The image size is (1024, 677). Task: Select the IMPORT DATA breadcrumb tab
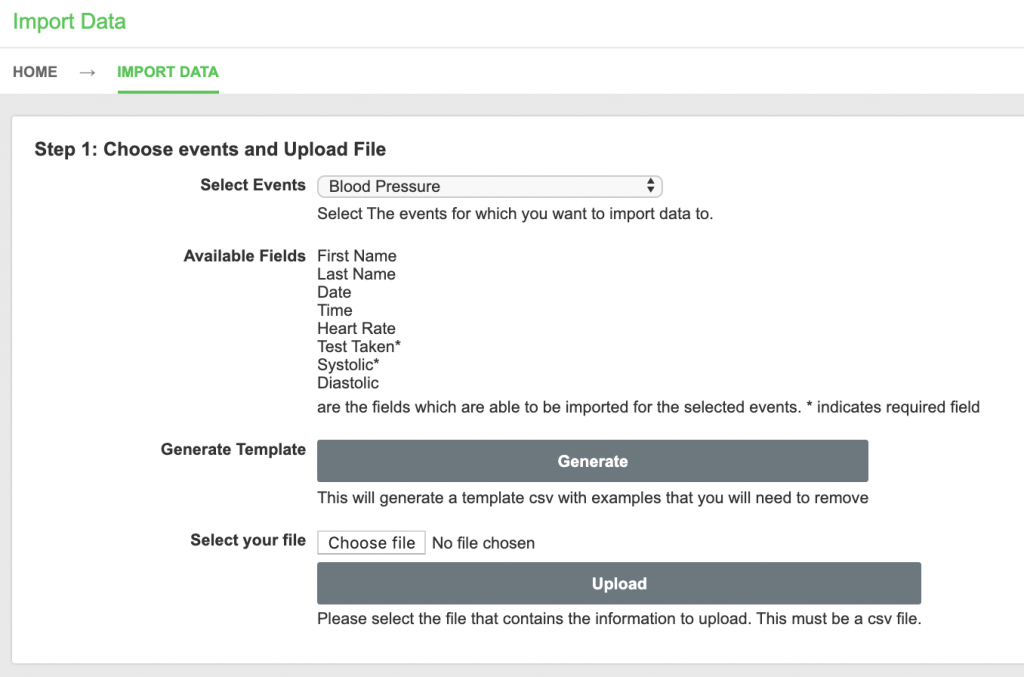[x=168, y=72]
